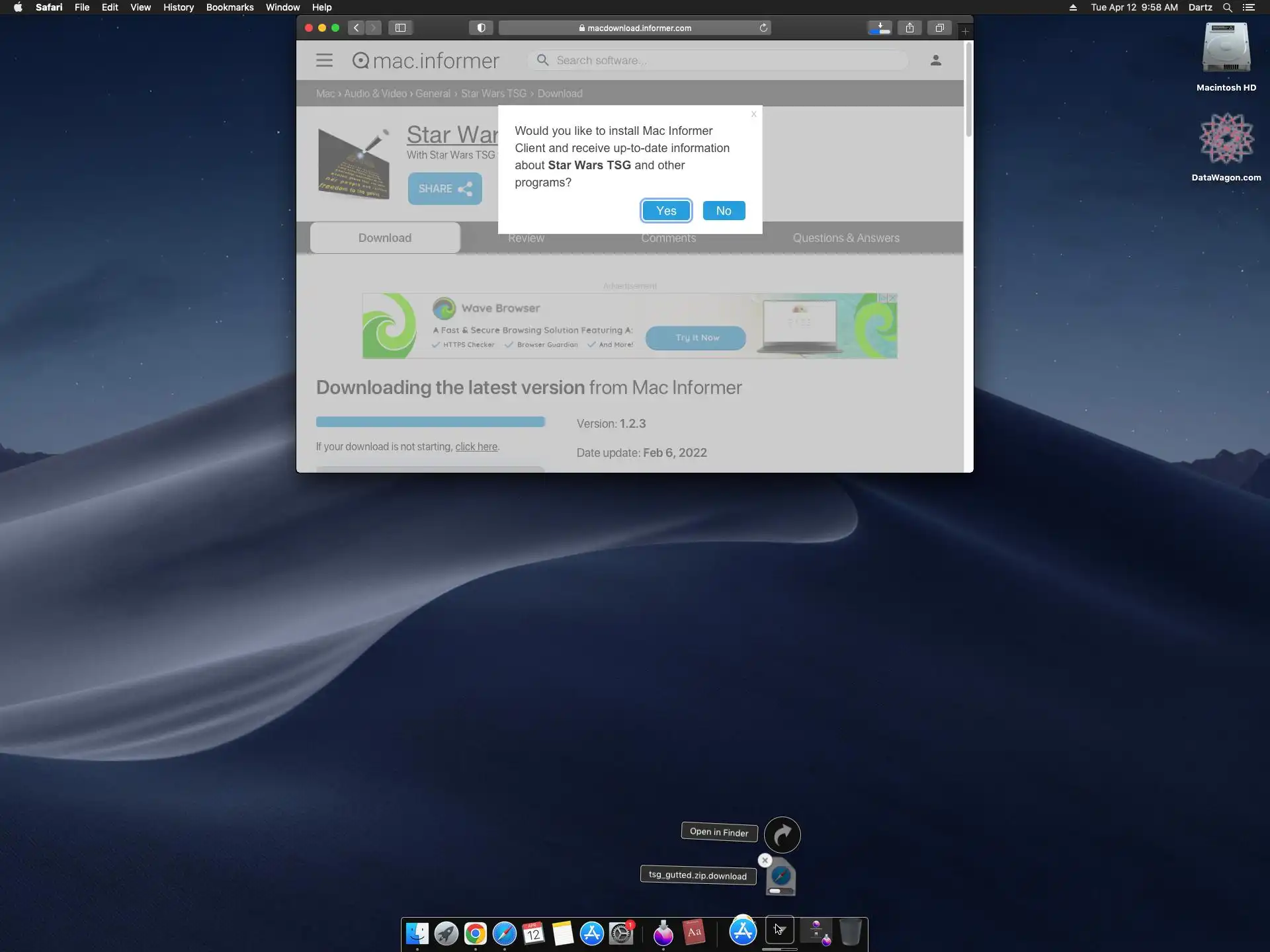Cancel tsg_gutted.zip download with X badge
This screenshot has height=952, width=1270.
765,860
